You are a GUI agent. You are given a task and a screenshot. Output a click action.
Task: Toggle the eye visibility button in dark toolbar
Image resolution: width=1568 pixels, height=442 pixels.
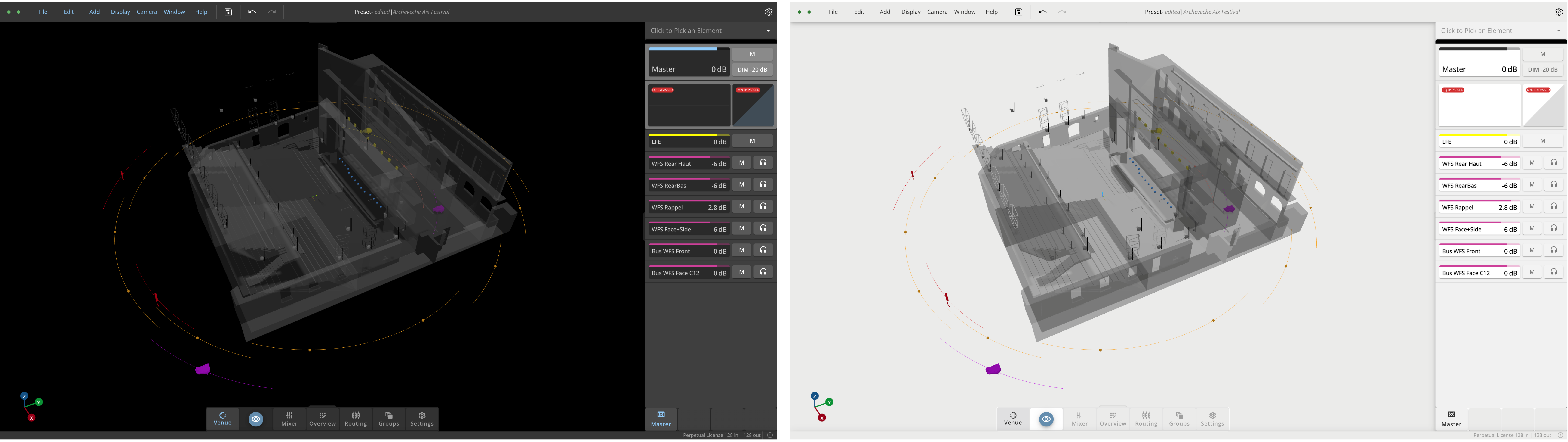[x=256, y=419]
